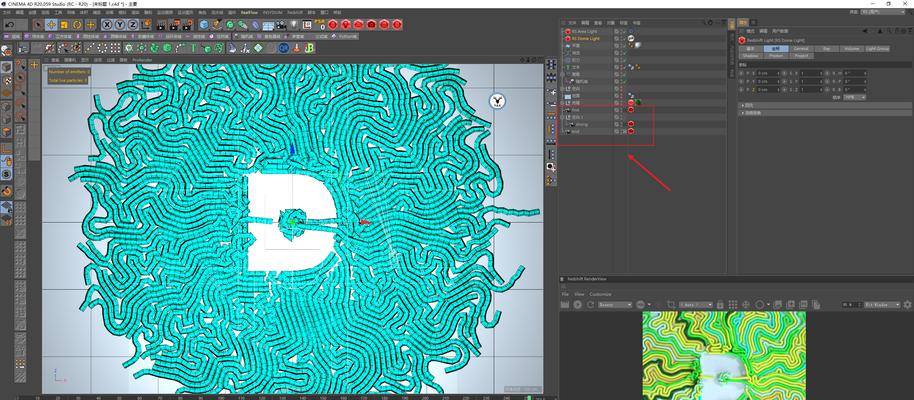Toggle the Y axis lock
Image resolution: width=914 pixels, height=400 pixels.
(120, 24)
